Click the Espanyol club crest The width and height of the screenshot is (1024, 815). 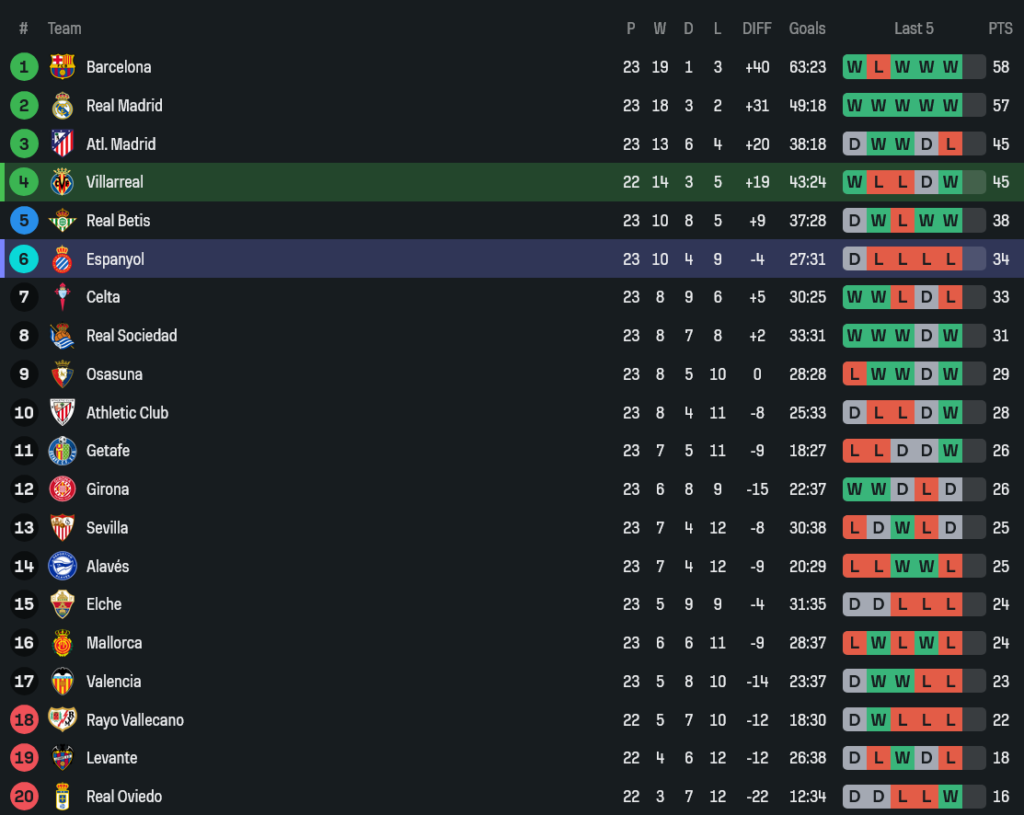(62, 259)
